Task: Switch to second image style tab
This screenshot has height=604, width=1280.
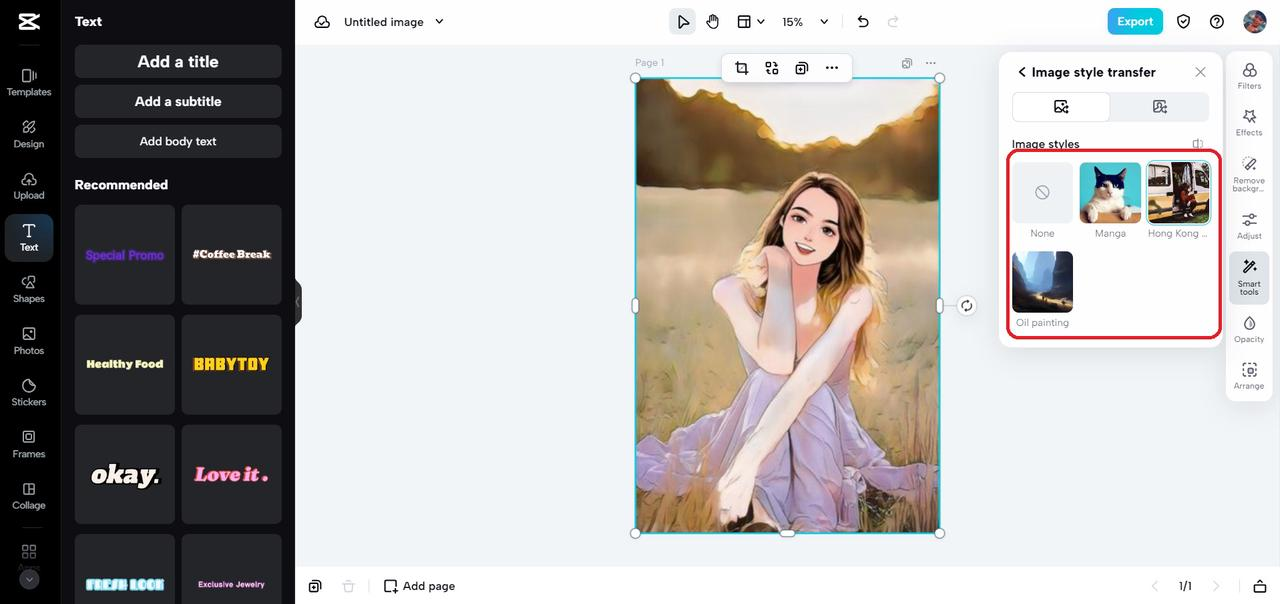Action: click(1160, 107)
